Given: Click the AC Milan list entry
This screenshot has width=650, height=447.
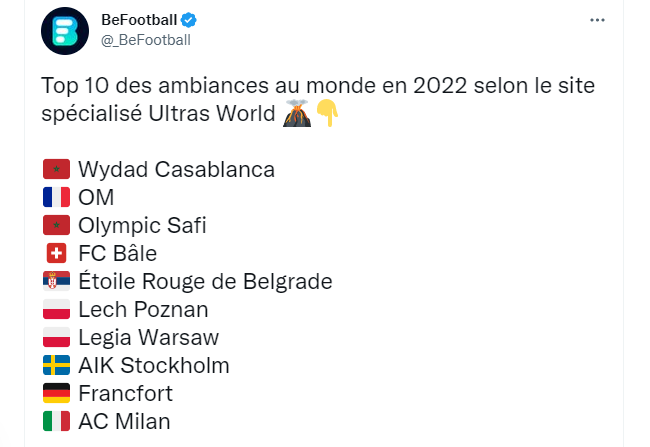Looking at the screenshot, I should pos(124,422).
